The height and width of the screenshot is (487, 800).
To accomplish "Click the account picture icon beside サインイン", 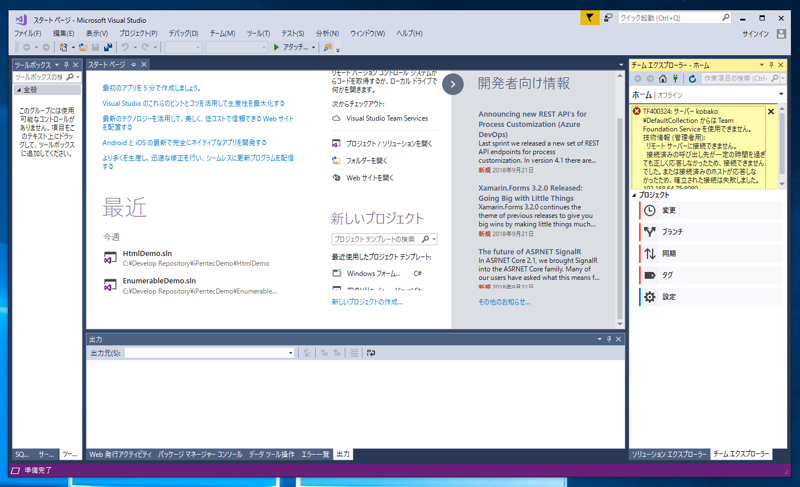I will coord(781,34).
